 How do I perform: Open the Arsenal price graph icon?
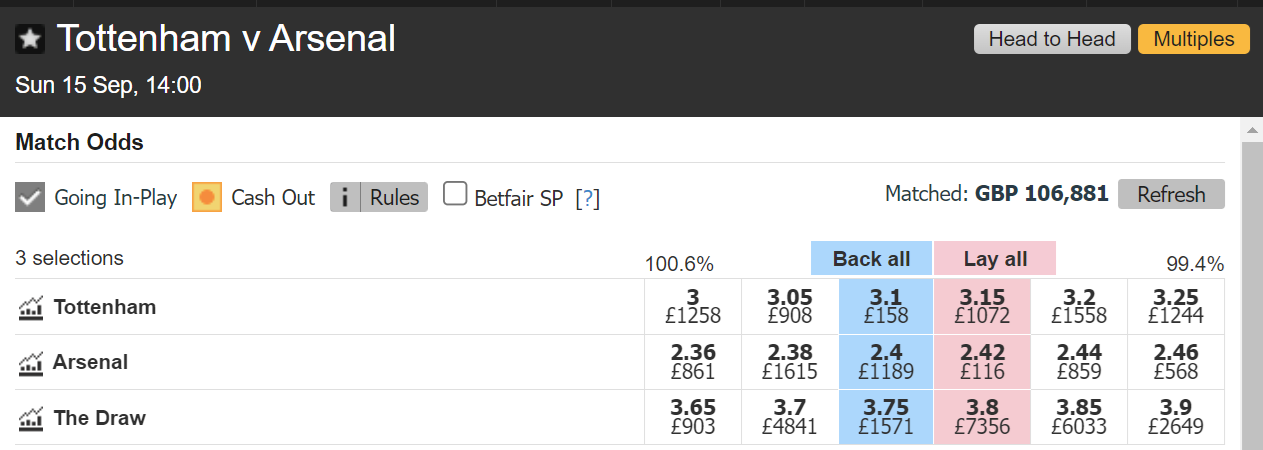[x=31, y=362]
